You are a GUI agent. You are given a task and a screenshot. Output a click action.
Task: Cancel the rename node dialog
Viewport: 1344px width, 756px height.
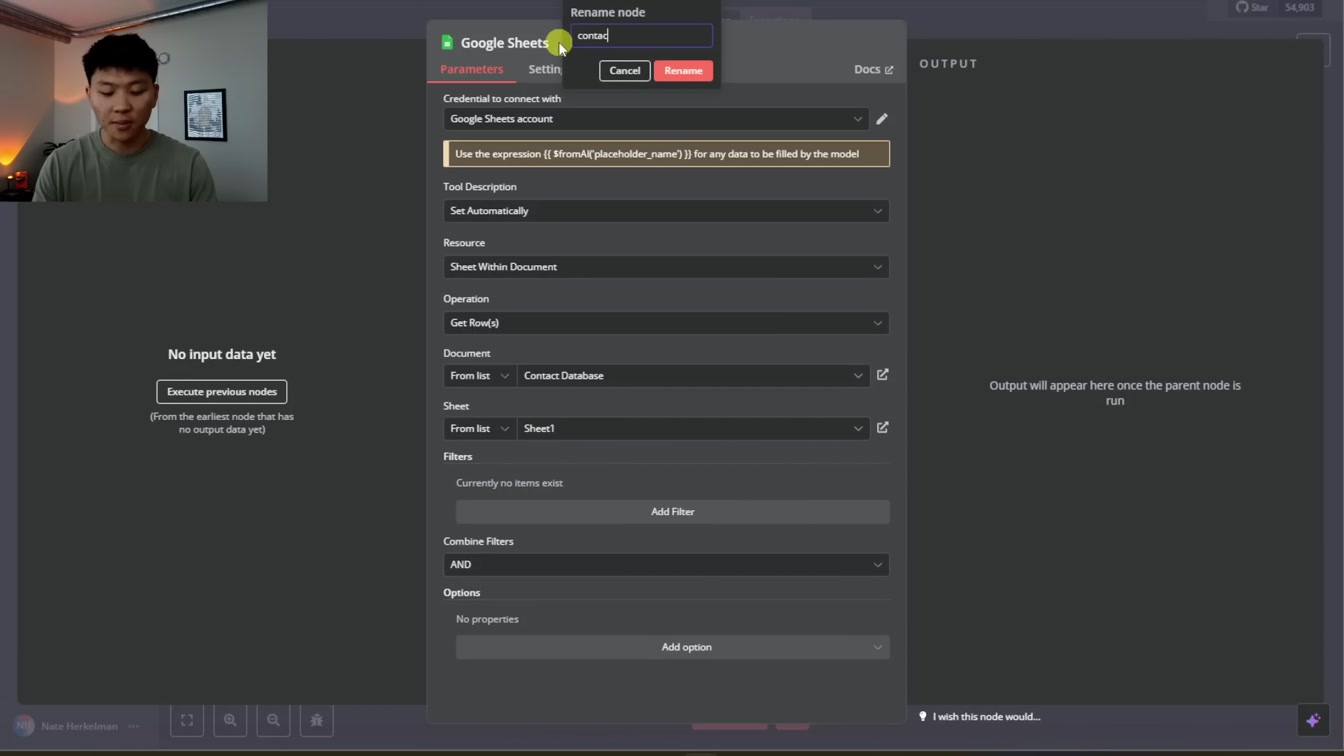(x=625, y=70)
